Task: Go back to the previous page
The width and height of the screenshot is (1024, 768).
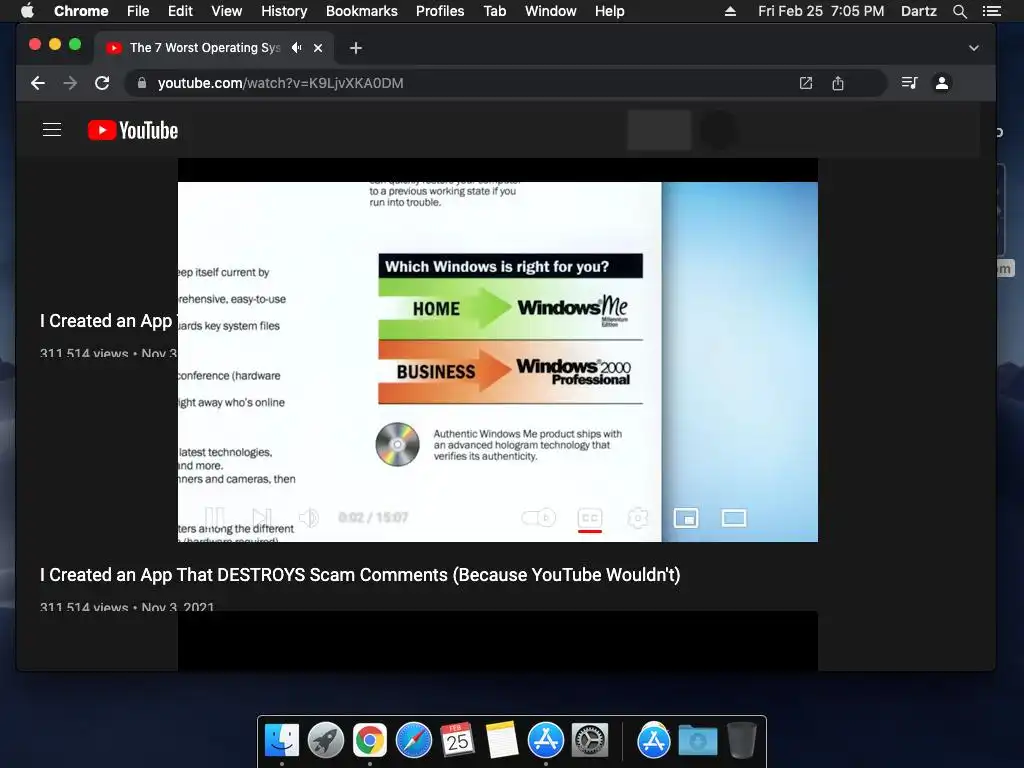Action: [38, 83]
